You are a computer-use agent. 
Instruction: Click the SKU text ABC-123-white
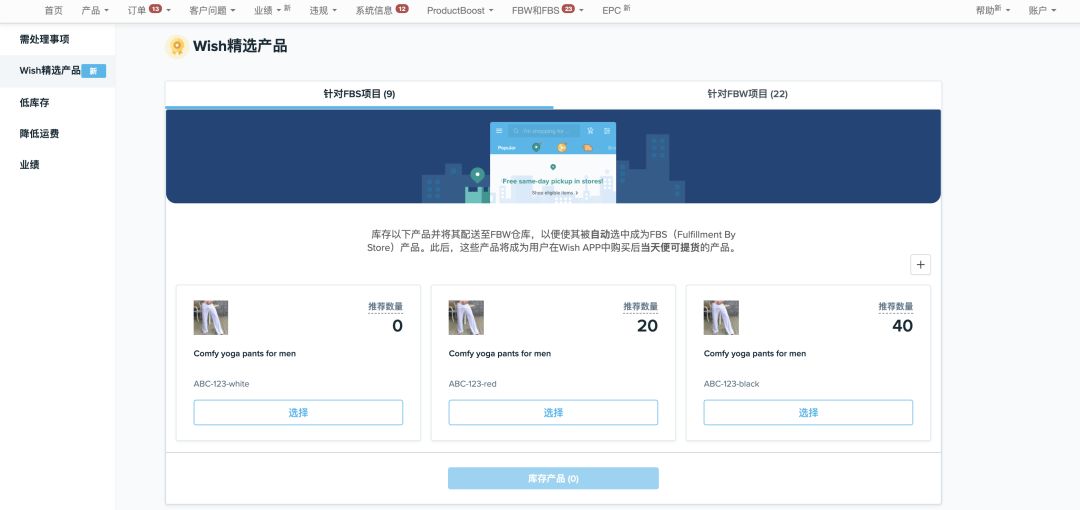coord(221,384)
